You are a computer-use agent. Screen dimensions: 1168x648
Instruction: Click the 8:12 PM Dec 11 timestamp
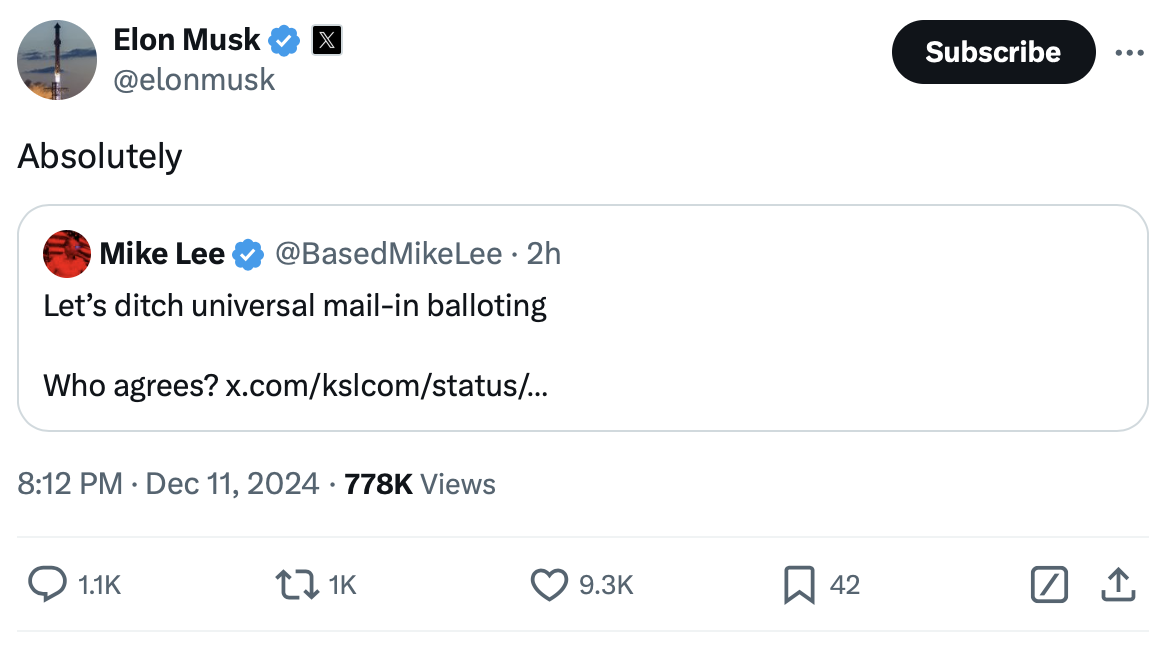[170, 485]
